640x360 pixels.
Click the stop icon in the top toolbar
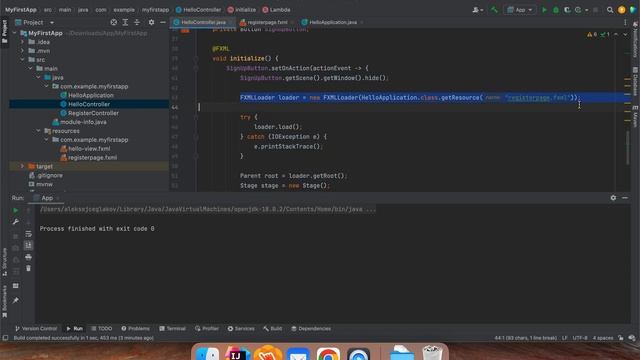tap(596, 10)
